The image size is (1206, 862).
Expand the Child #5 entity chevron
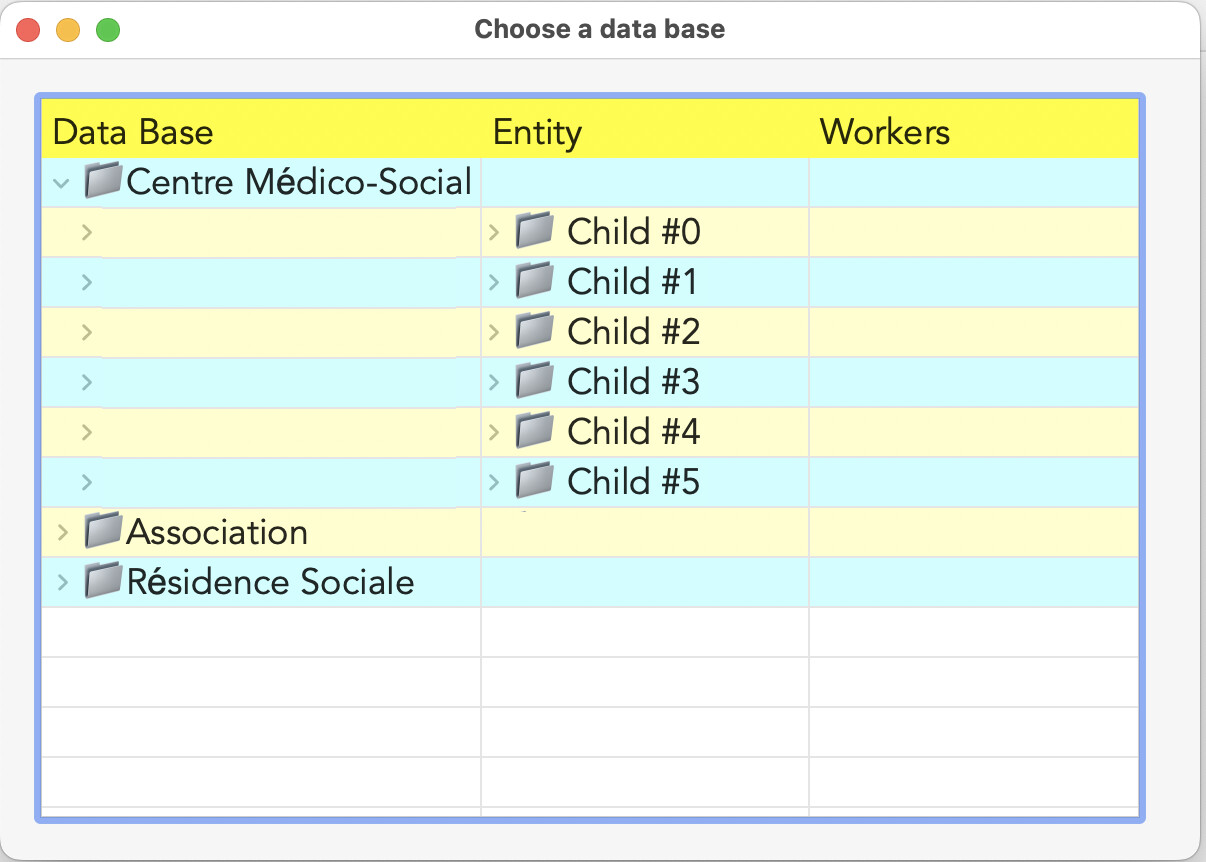(494, 482)
